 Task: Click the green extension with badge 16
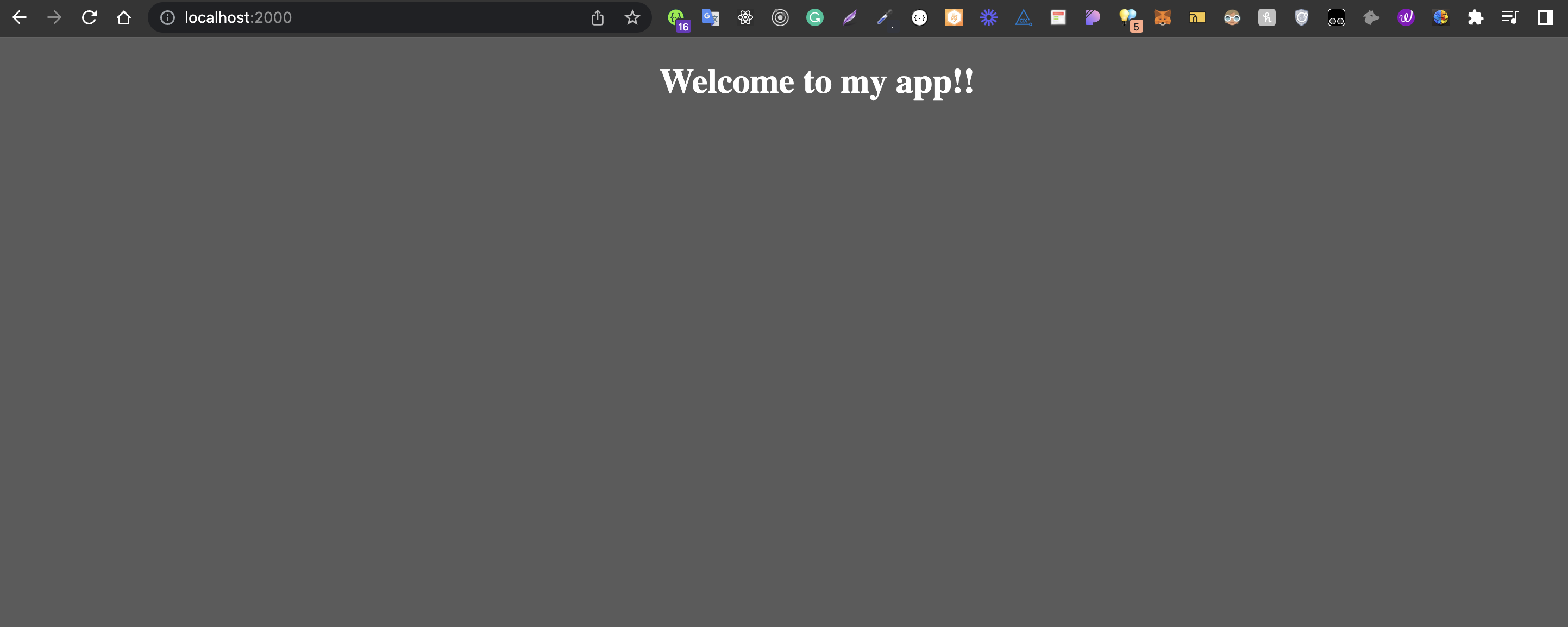click(676, 17)
